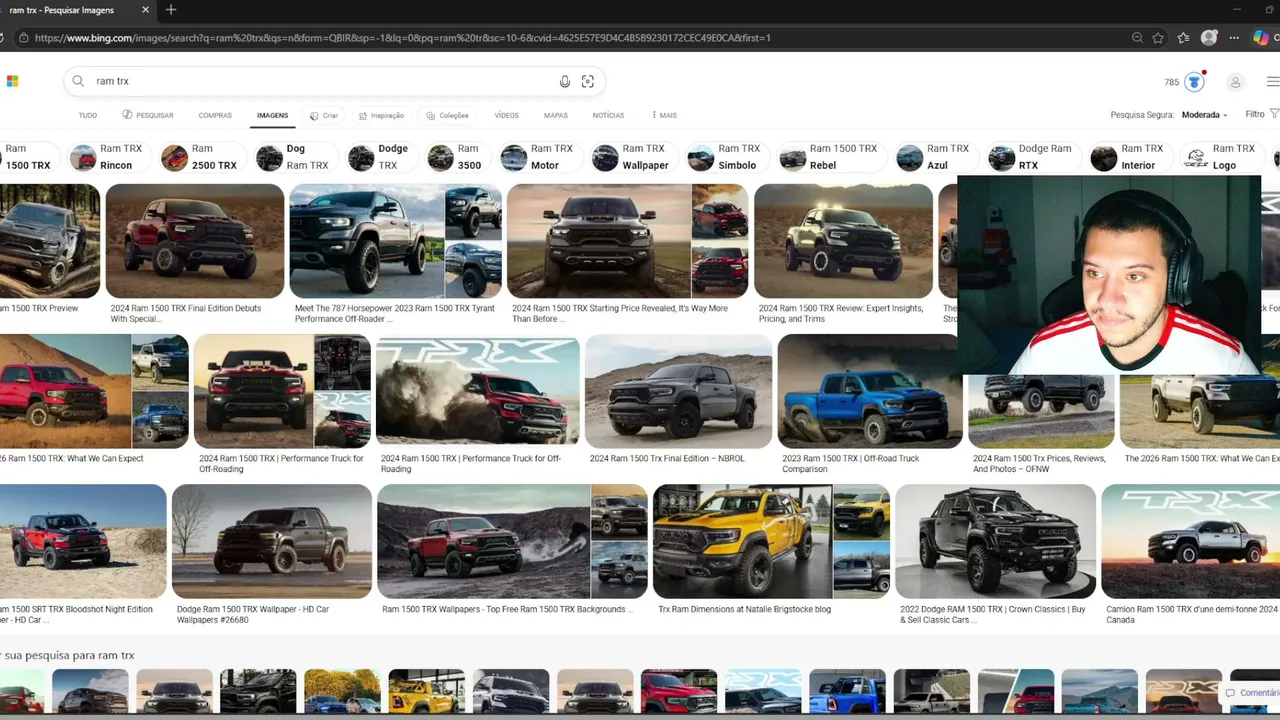The image size is (1280, 720).
Task: Switch to the VÍDEOS tab
Action: point(507,115)
